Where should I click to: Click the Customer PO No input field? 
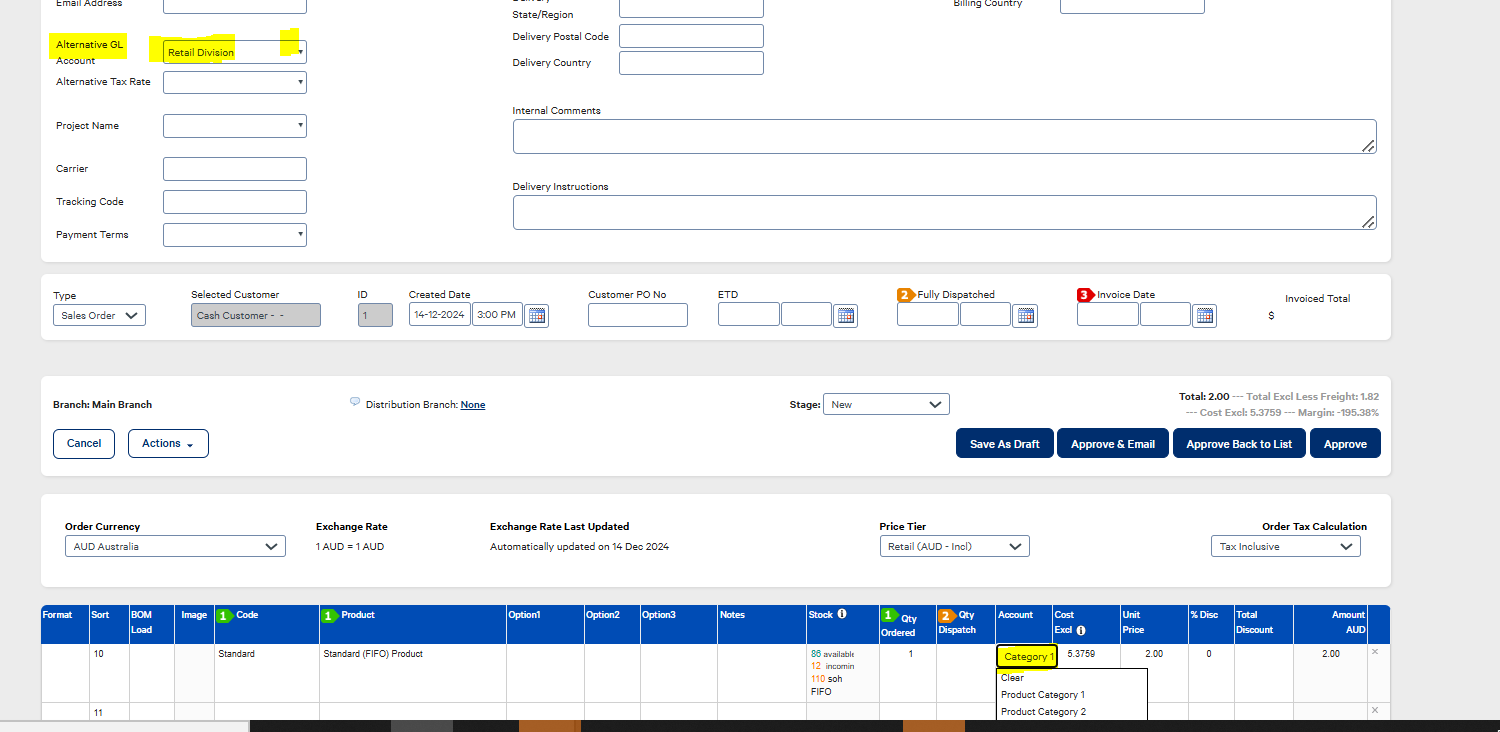[x=637, y=314]
